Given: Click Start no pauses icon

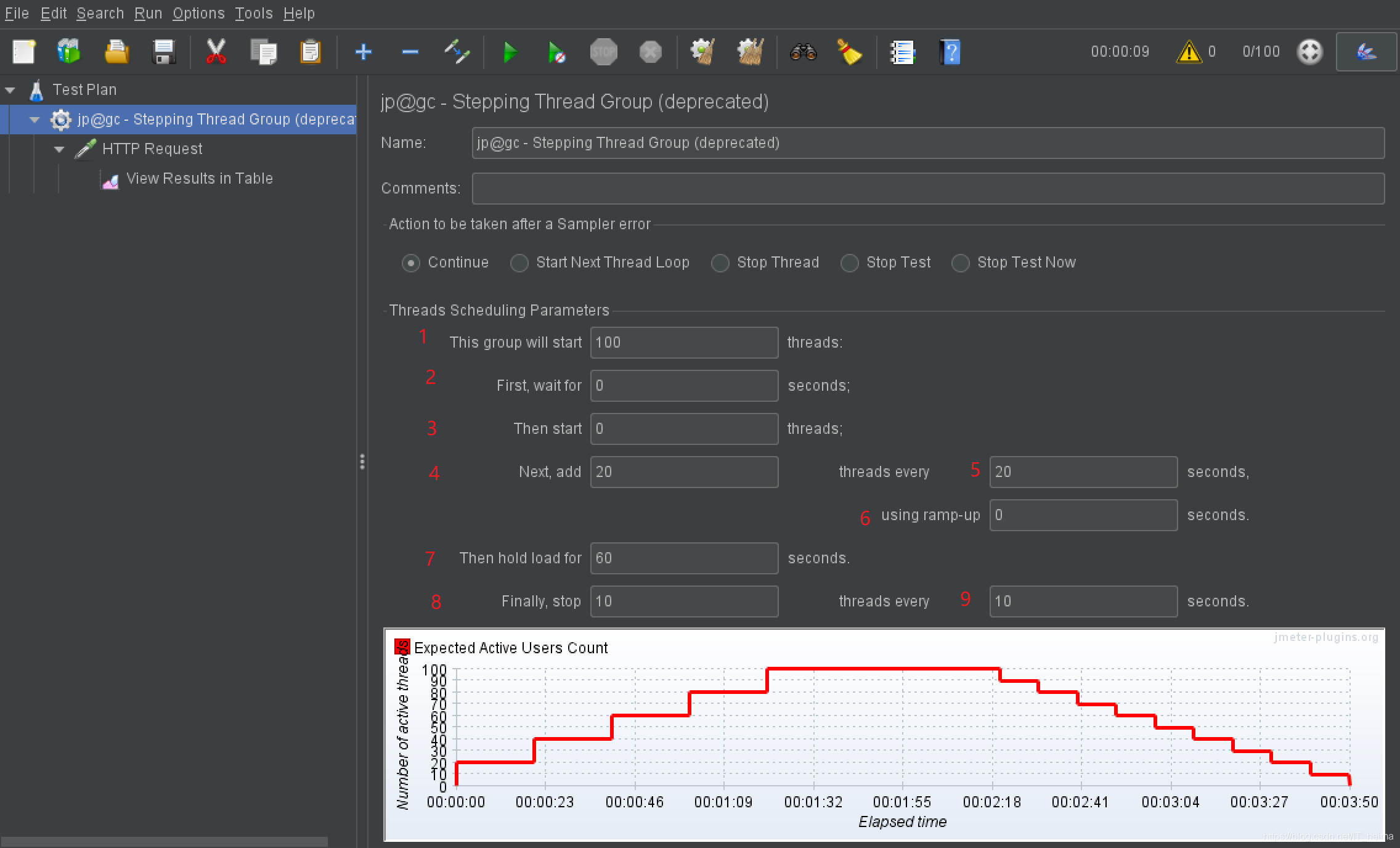Looking at the screenshot, I should pyautogui.click(x=556, y=52).
